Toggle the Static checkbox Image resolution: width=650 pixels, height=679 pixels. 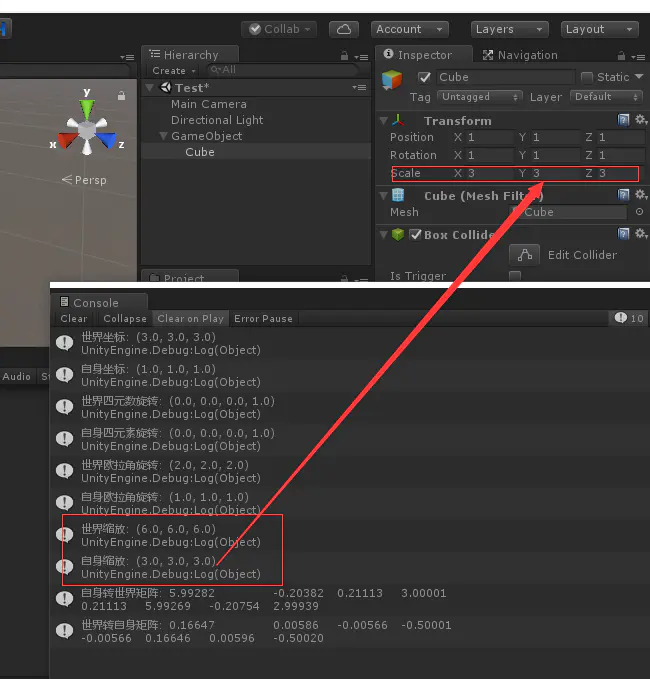[587, 78]
